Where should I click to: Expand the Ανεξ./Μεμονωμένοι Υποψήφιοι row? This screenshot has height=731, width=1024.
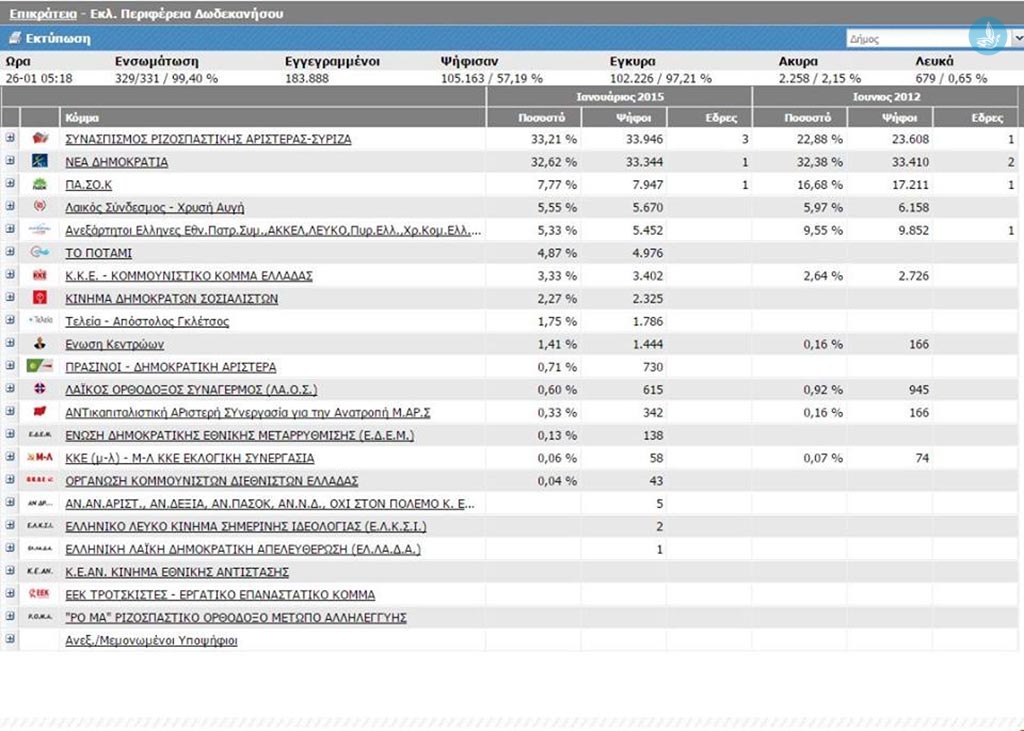(x=10, y=640)
